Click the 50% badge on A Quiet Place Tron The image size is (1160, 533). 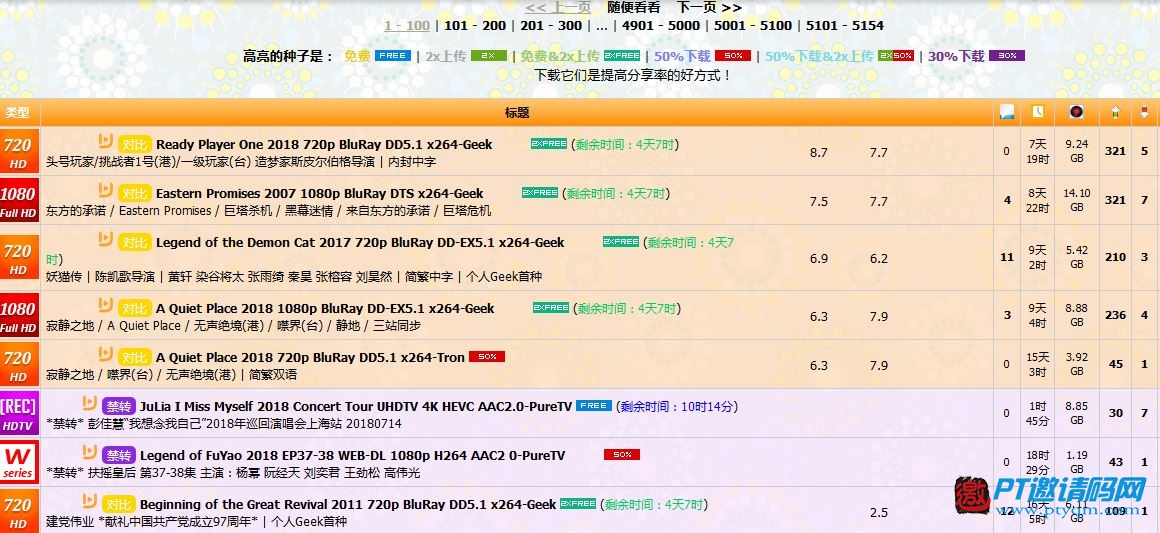pos(487,357)
